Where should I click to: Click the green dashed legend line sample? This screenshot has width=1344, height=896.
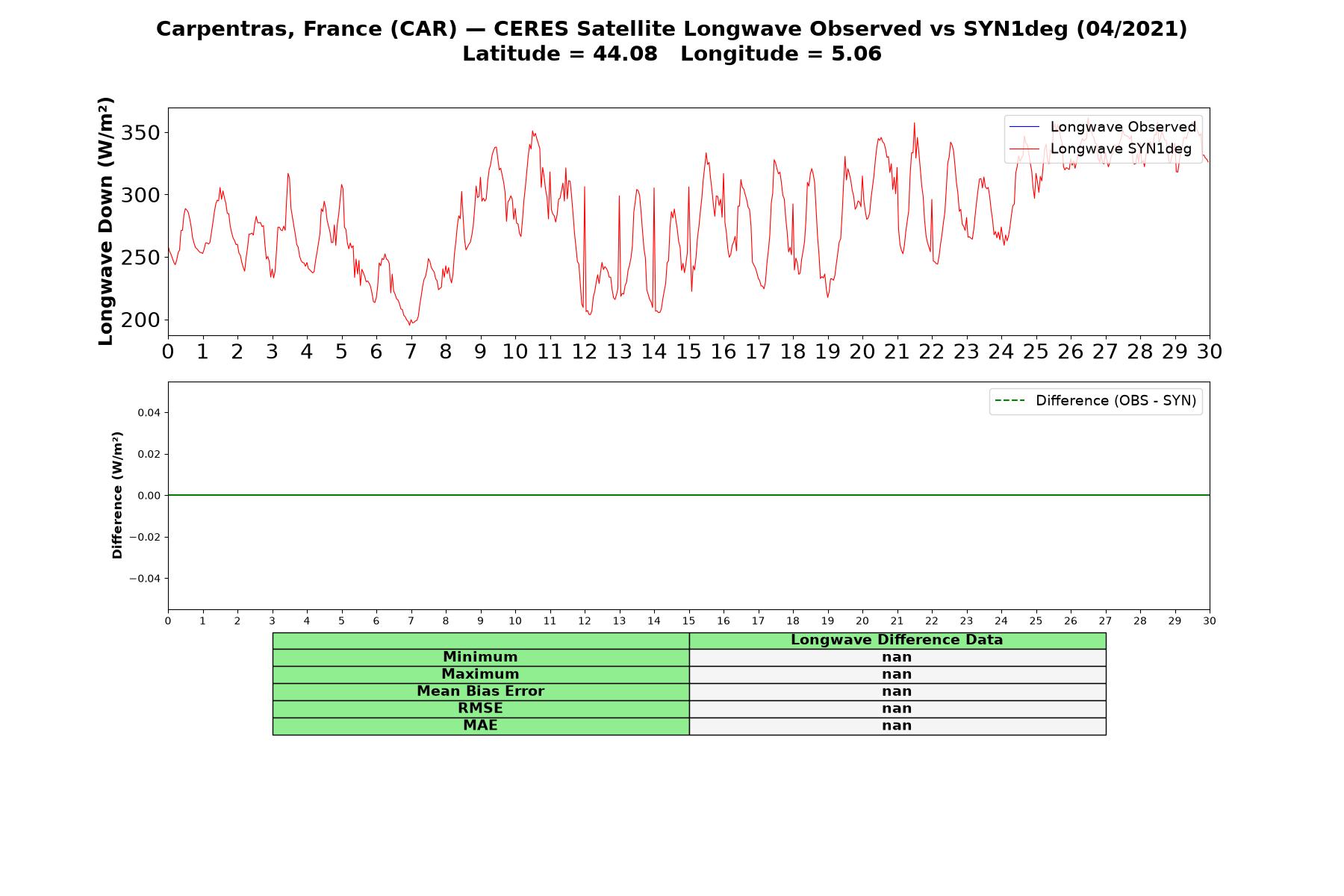pyautogui.click(x=1009, y=401)
